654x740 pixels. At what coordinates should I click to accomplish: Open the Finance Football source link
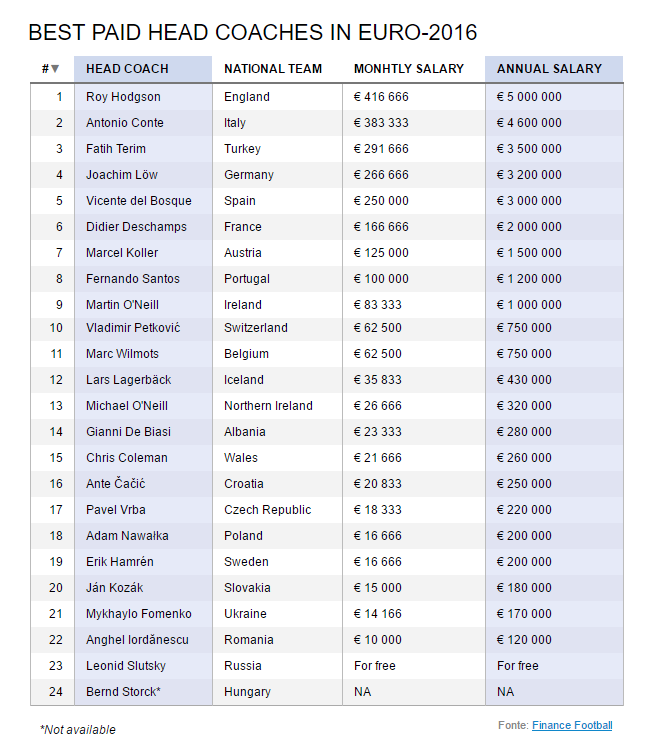coord(572,725)
